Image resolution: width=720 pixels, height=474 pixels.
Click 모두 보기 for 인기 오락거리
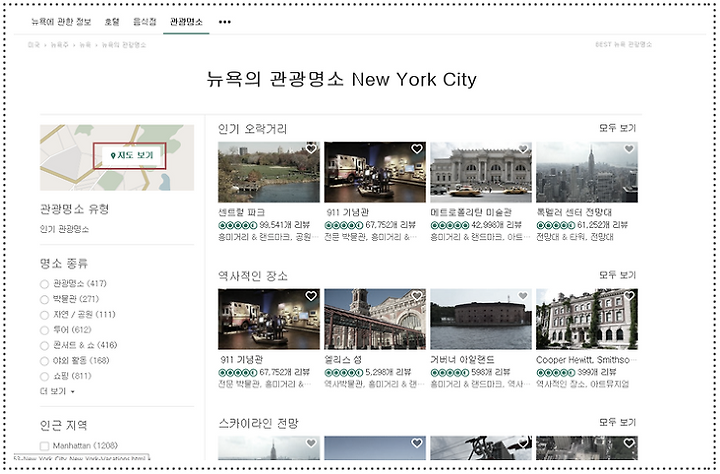pyautogui.click(x=617, y=128)
